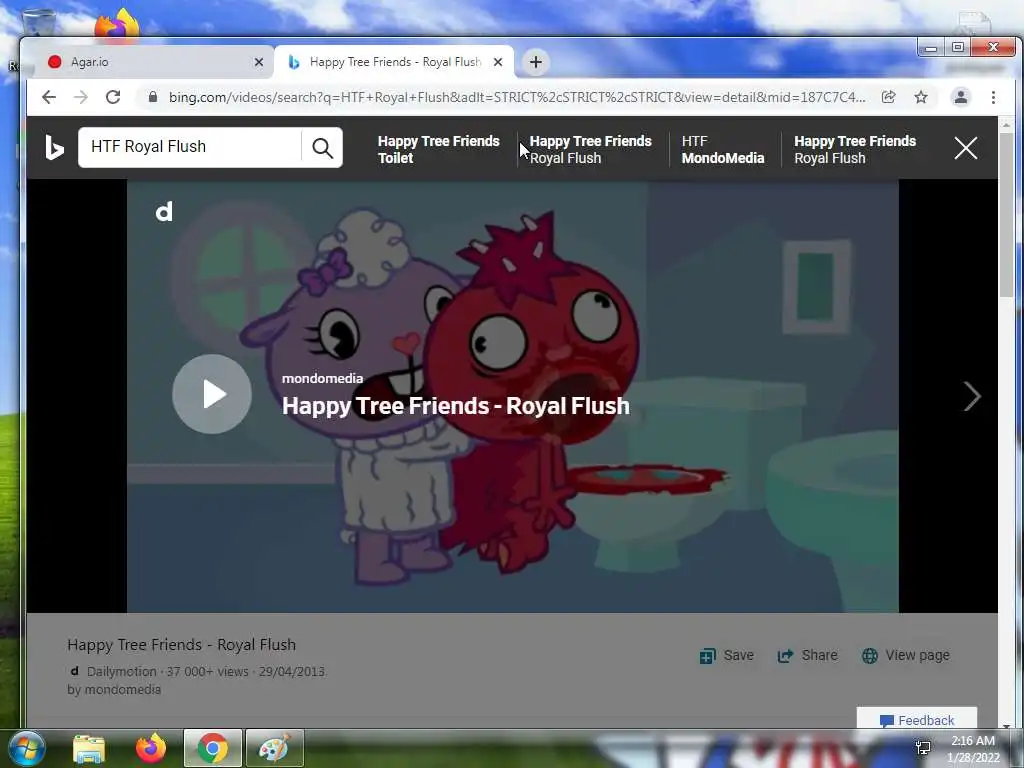Screen dimensions: 1024x768
Task: Click the video title overlay text
Action: click(455, 406)
